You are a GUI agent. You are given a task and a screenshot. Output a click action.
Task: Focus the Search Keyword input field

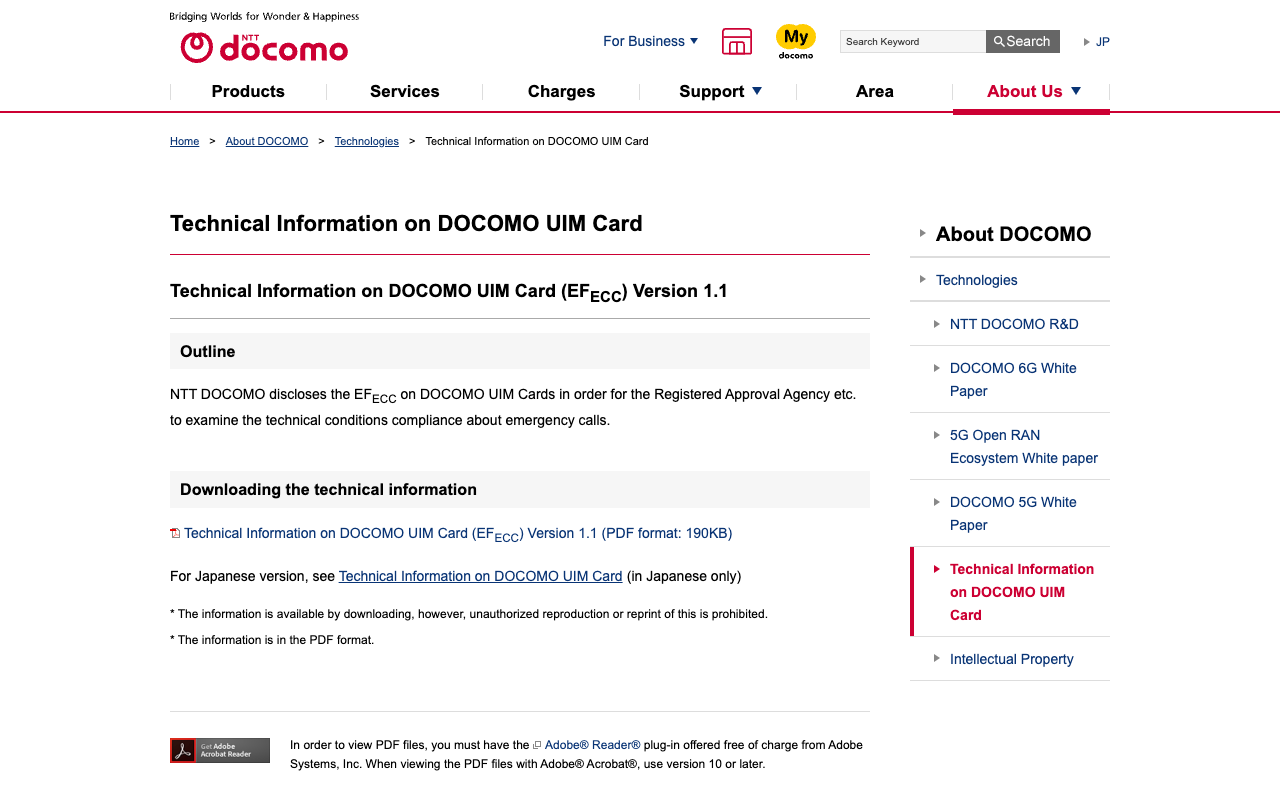click(913, 41)
